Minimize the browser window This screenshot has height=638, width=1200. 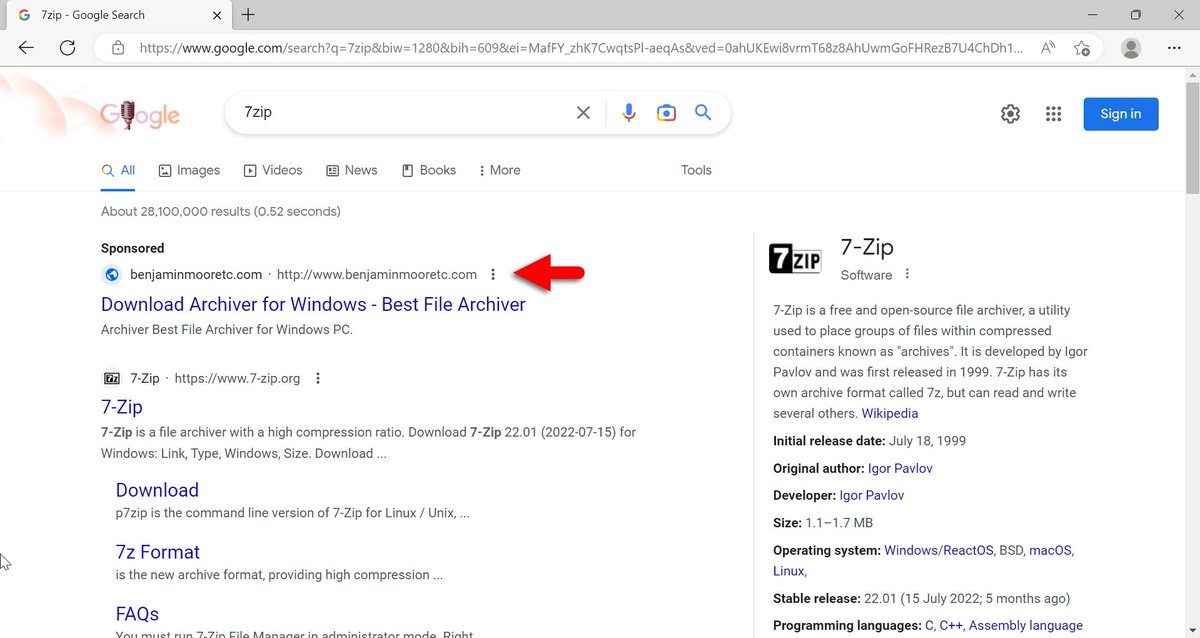point(1090,15)
